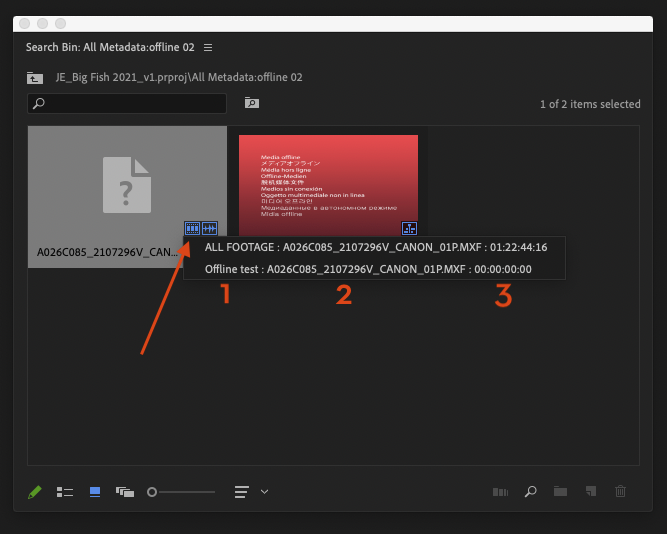Navigate up one level with folder arrow icon
This screenshot has width=667, height=534.
click(36, 77)
